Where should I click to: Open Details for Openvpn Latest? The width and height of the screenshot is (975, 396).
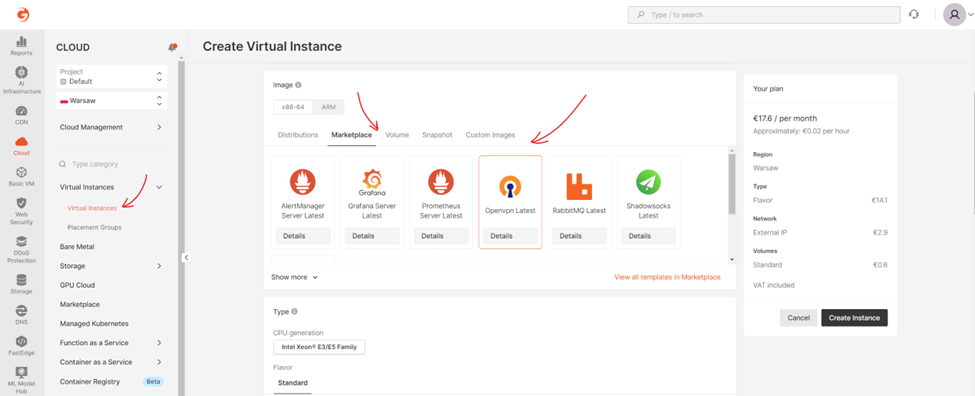click(x=511, y=236)
